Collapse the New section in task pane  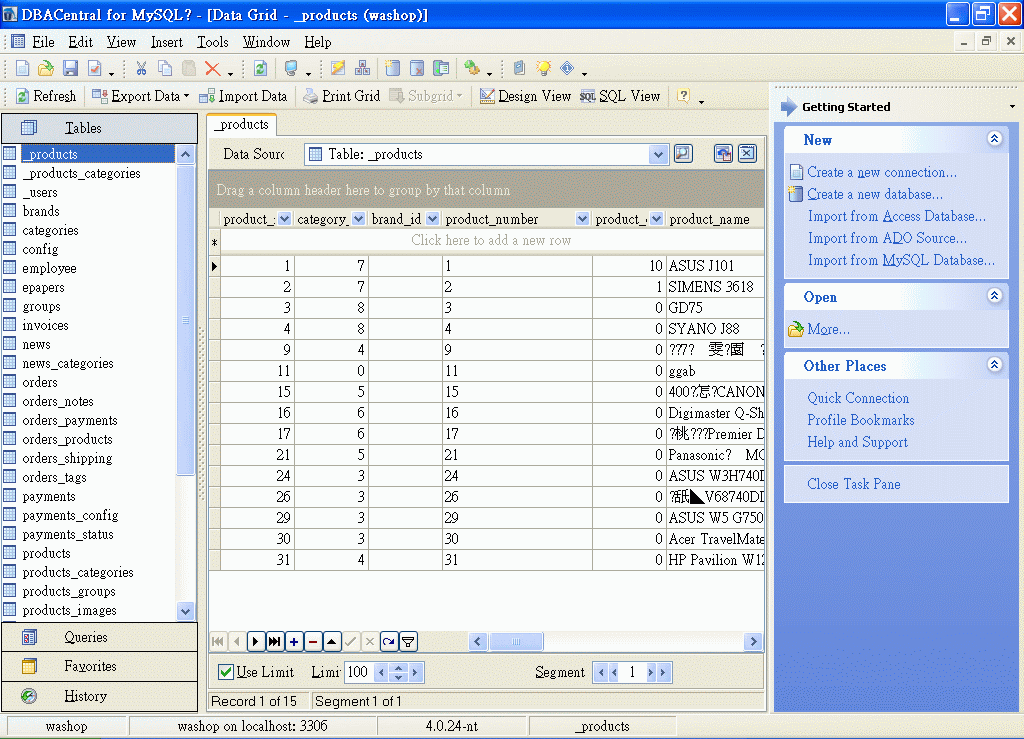click(994, 140)
